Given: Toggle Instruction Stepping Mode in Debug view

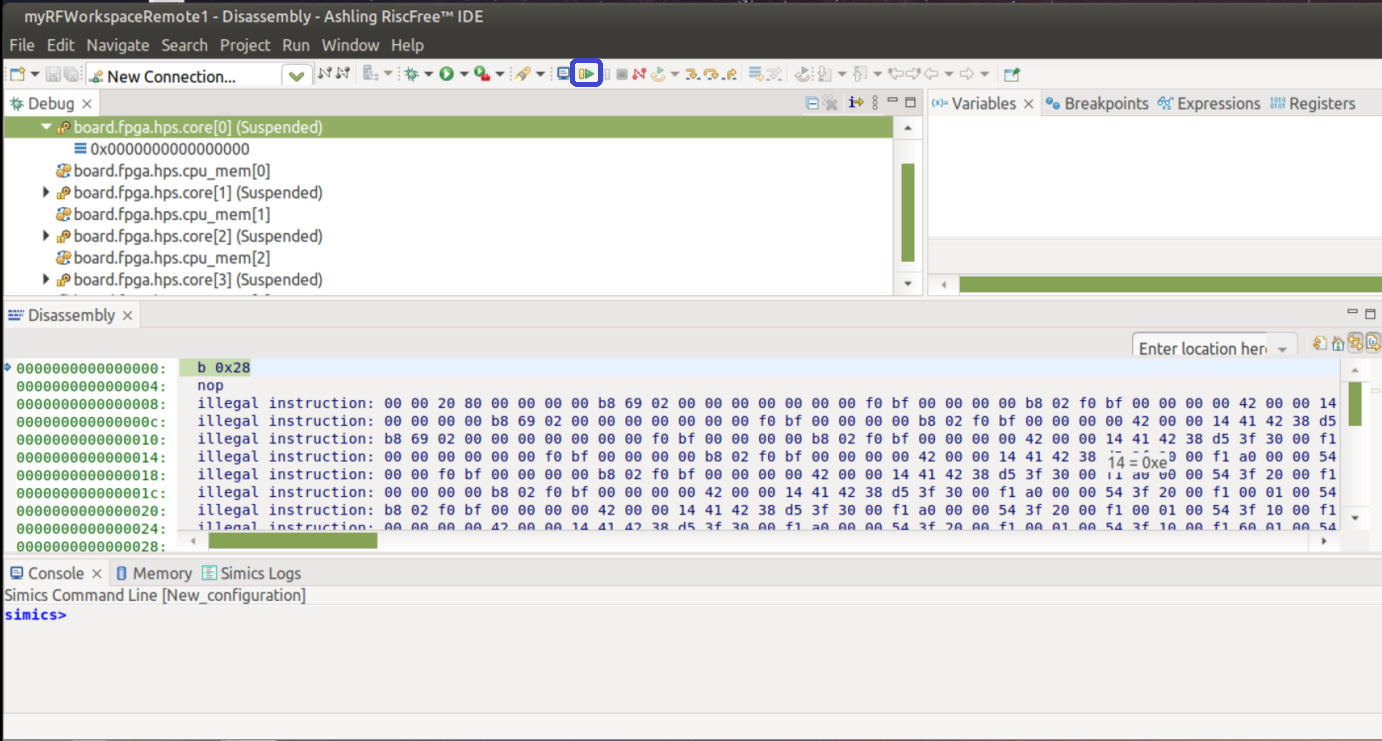Looking at the screenshot, I should [856, 103].
